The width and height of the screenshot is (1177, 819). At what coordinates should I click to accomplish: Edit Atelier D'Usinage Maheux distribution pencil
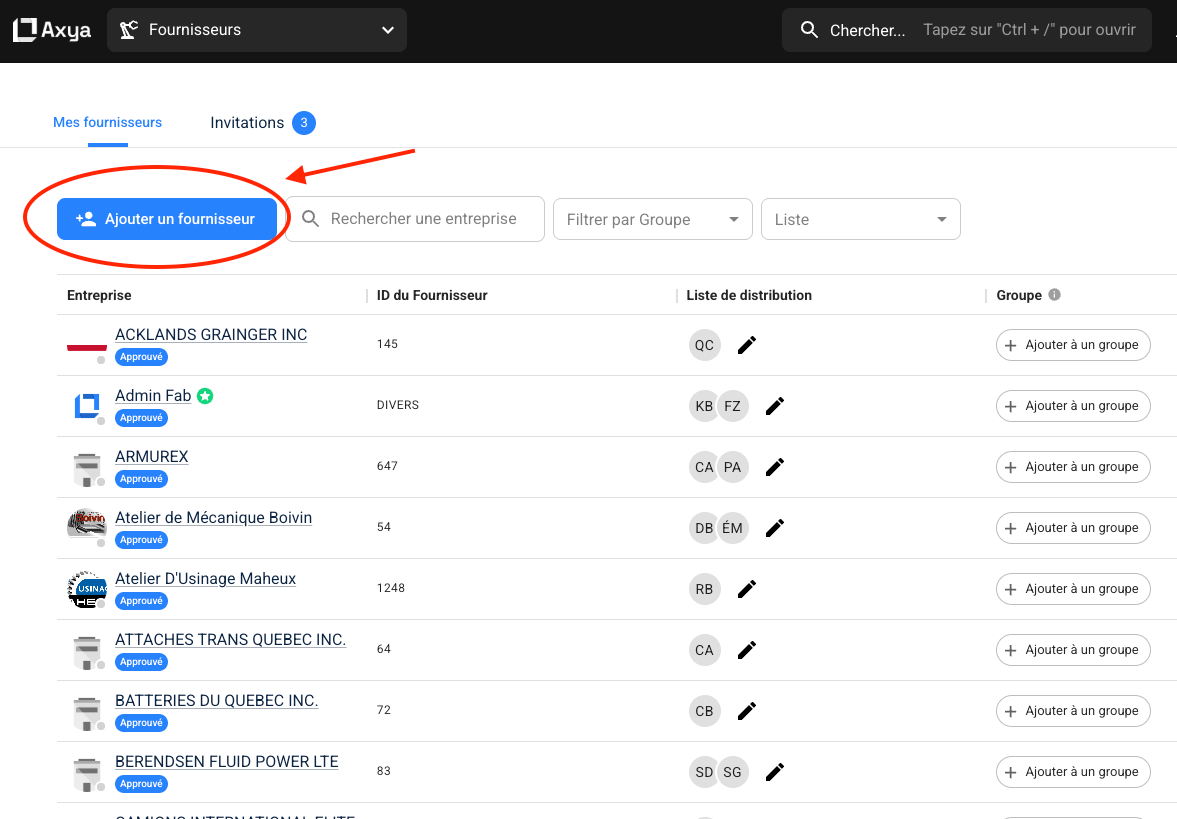(746, 589)
